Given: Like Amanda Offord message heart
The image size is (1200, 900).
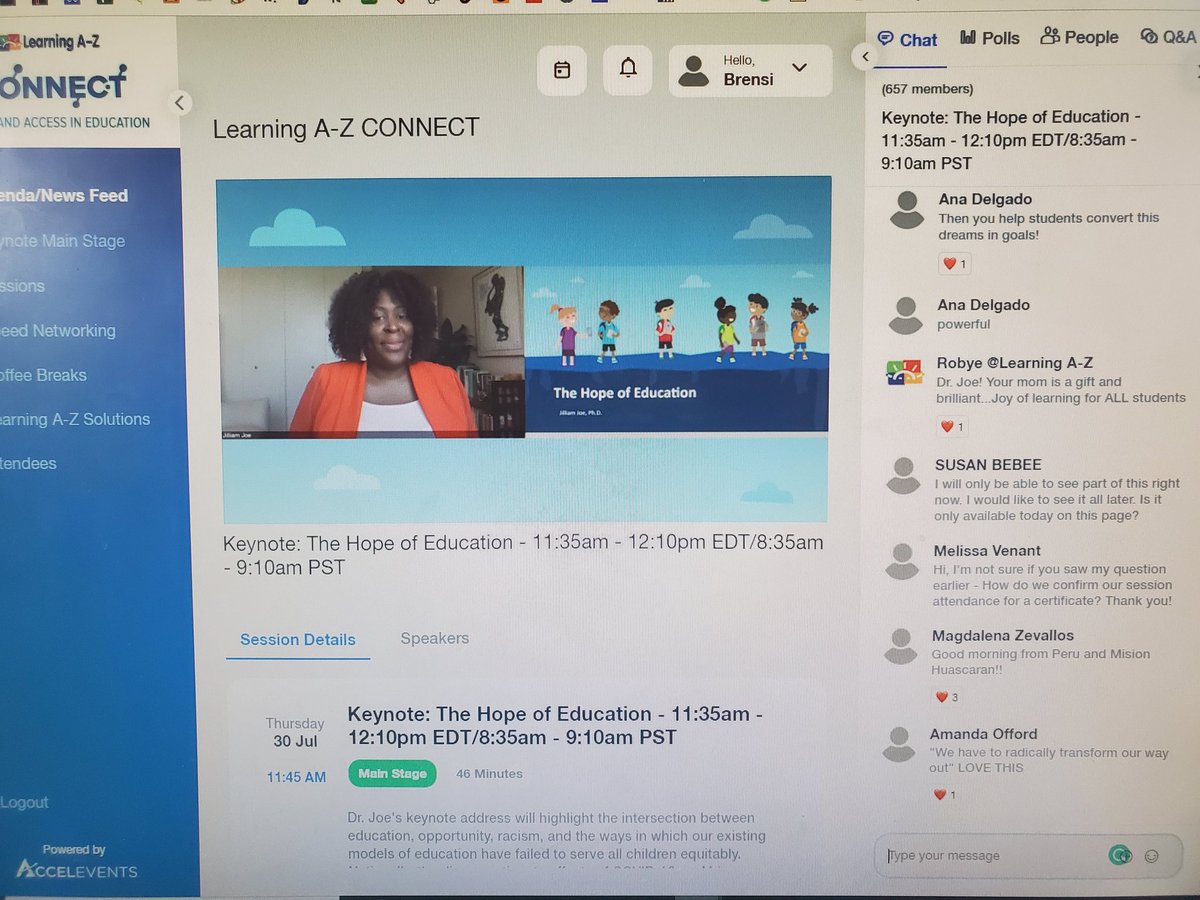Looking at the screenshot, I should click(x=945, y=795).
